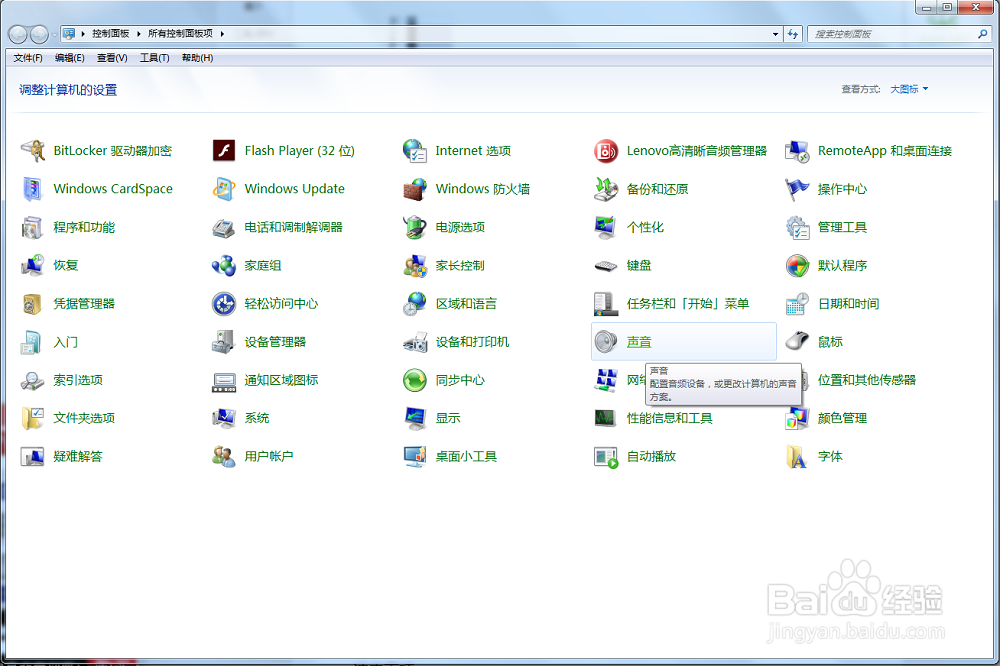The image size is (1000, 666).
Task: Click the Back navigation button
Action: click(x=18, y=34)
